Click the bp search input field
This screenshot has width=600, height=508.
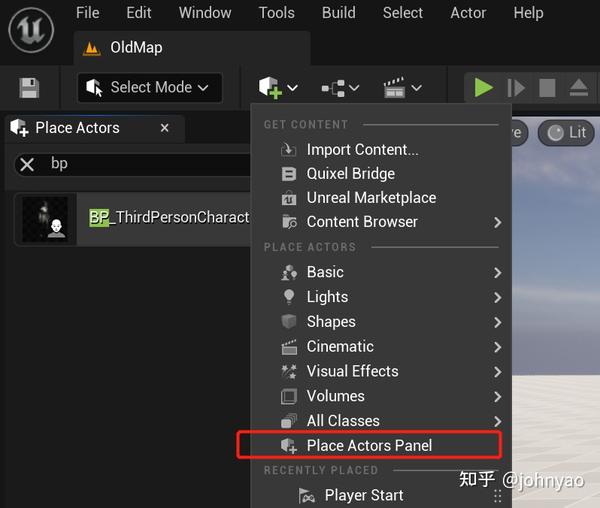150,164
